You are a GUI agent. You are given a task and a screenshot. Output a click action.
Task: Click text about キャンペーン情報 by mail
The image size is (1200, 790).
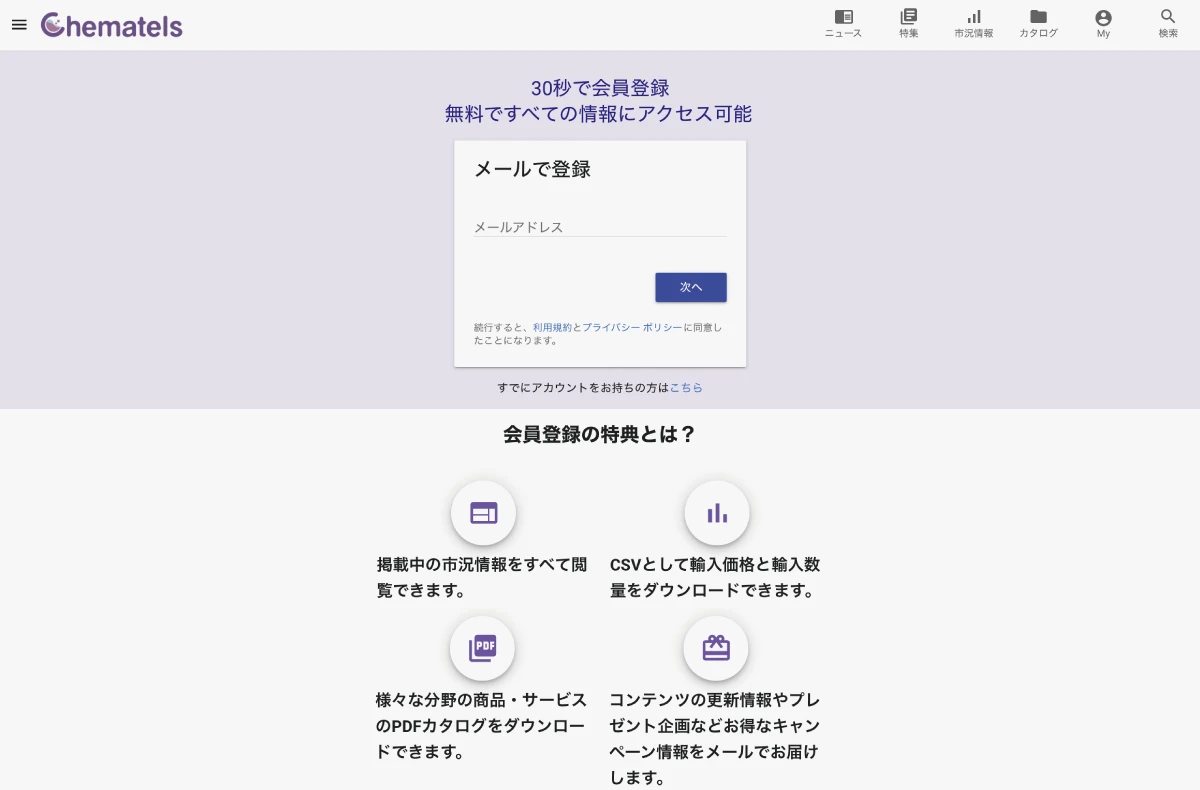(x=715, y=738)
